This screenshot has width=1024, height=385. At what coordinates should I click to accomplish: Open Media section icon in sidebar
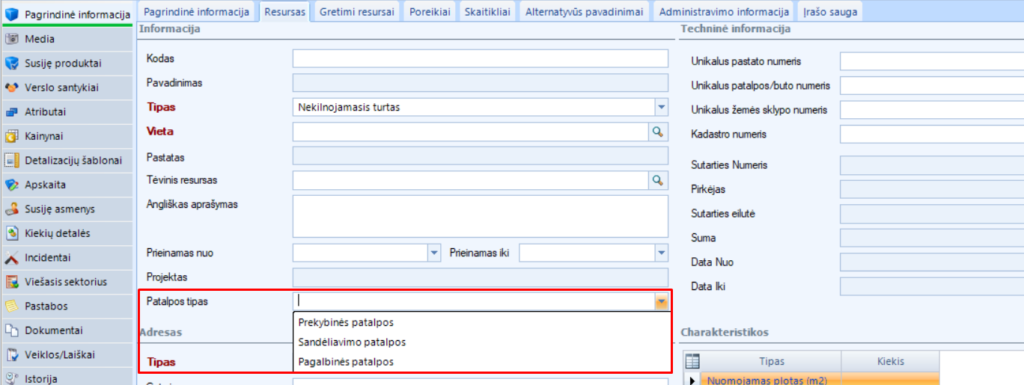point(11,39)
